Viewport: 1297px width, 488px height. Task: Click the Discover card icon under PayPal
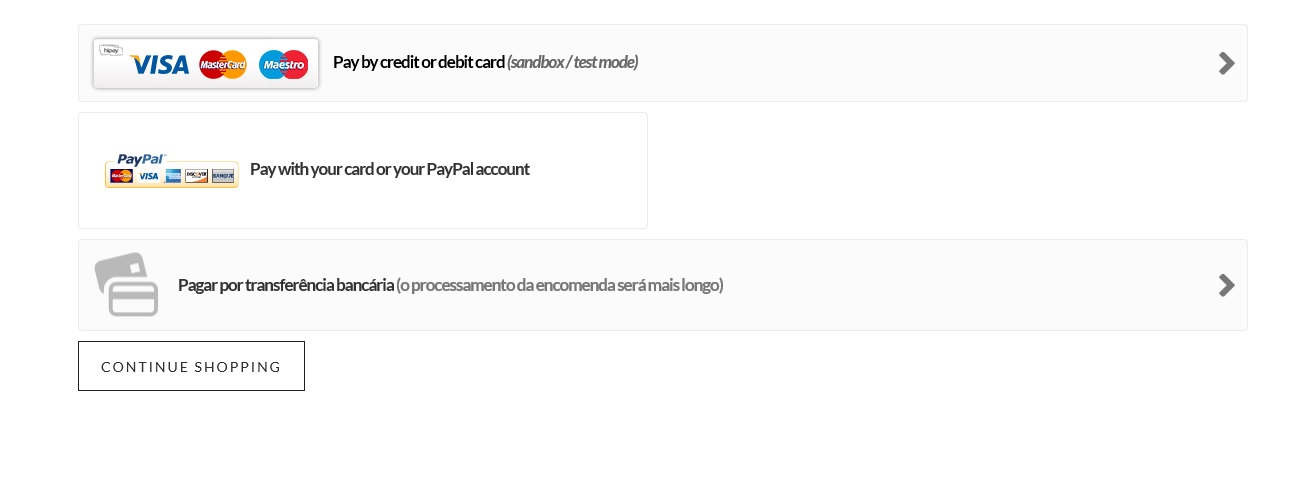click(x=196, y=176)
